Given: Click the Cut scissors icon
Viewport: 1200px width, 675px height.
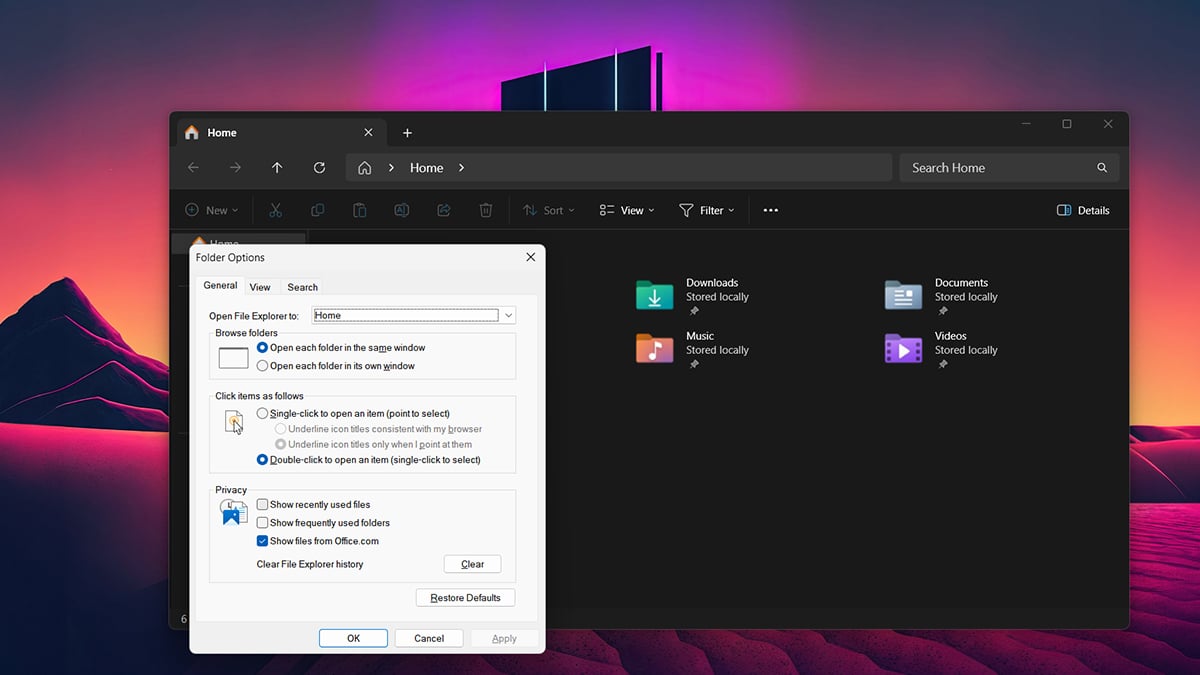Looking at the screenshot, I should 276,210.
